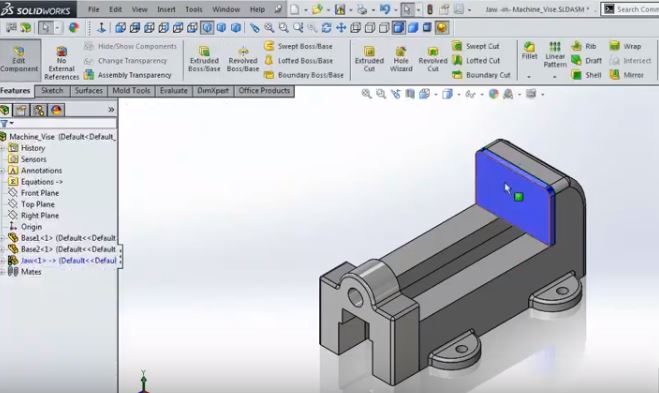
Task: Click Edit Appearance in heads-up toolbar
Action: click(493, 94)
